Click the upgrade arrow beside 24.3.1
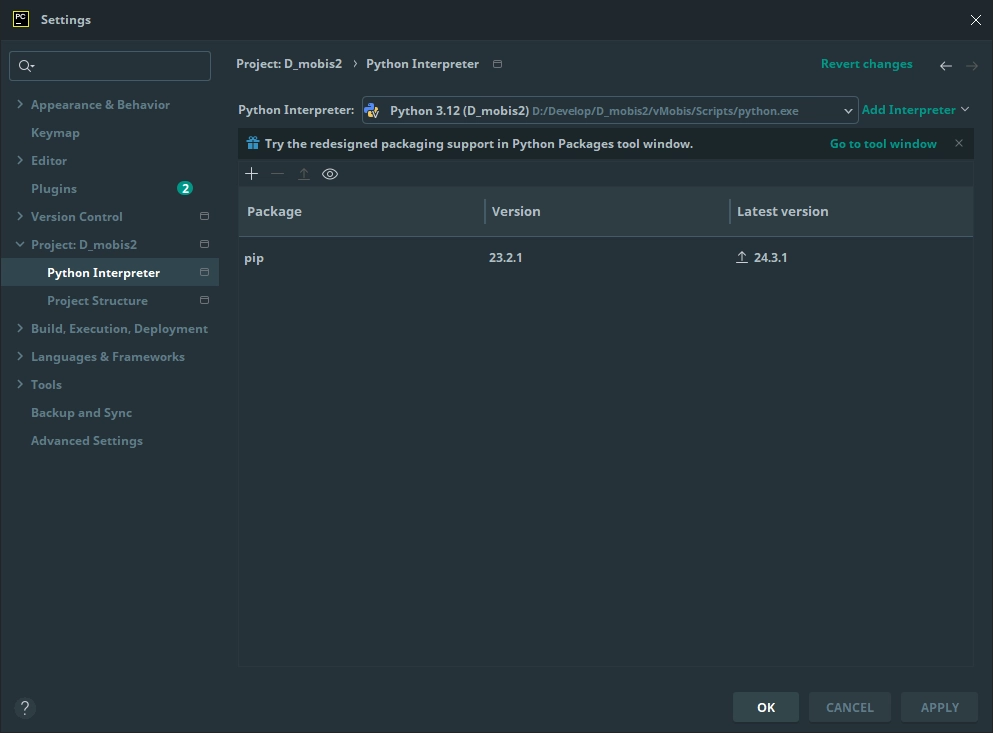 point(742,257)
